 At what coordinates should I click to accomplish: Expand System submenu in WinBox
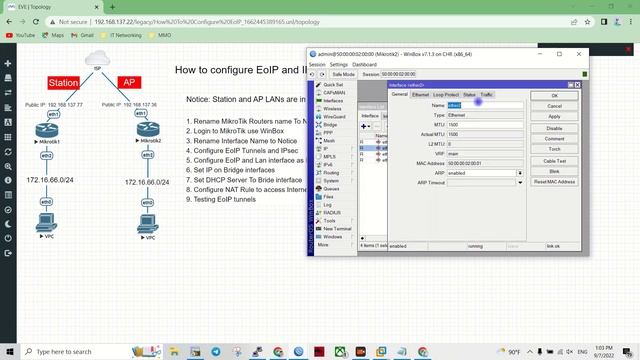point(353,180)
